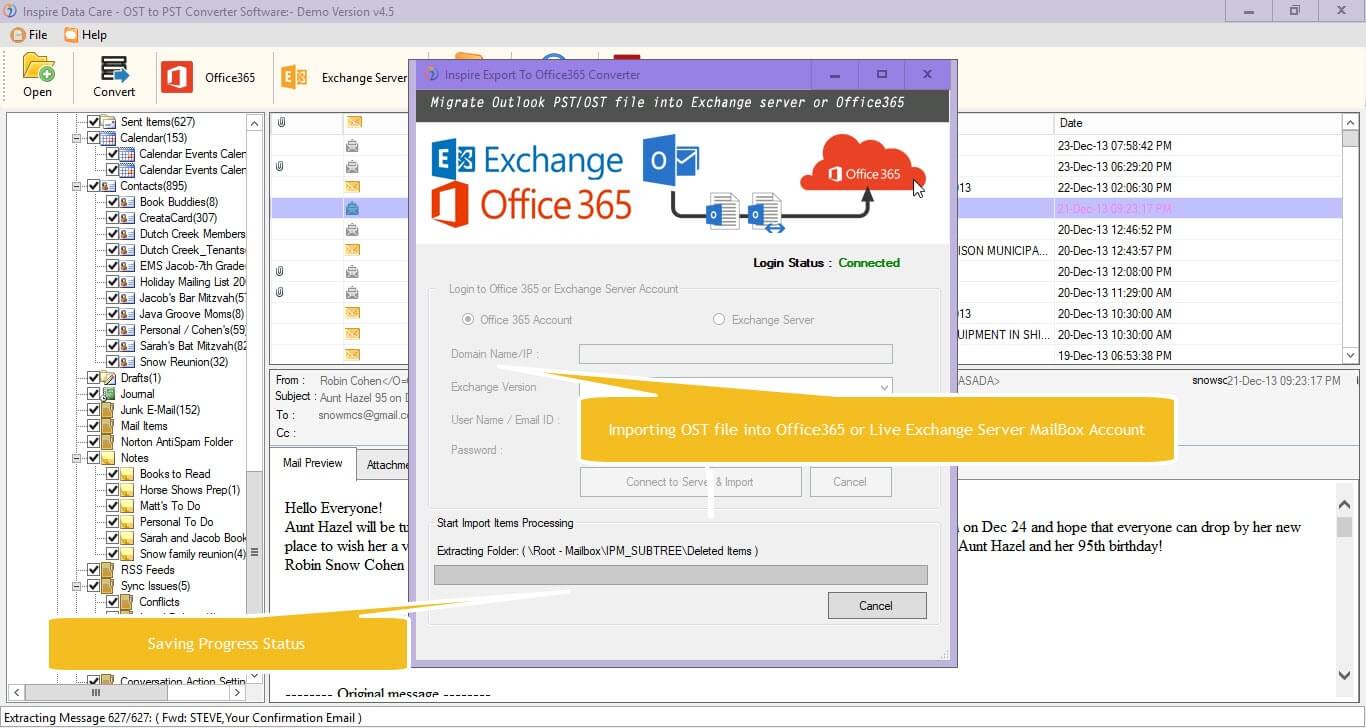Uncheck the Contacts(895) checkbox
Viewport: 1366px width, 728px height.
[94, 186]
